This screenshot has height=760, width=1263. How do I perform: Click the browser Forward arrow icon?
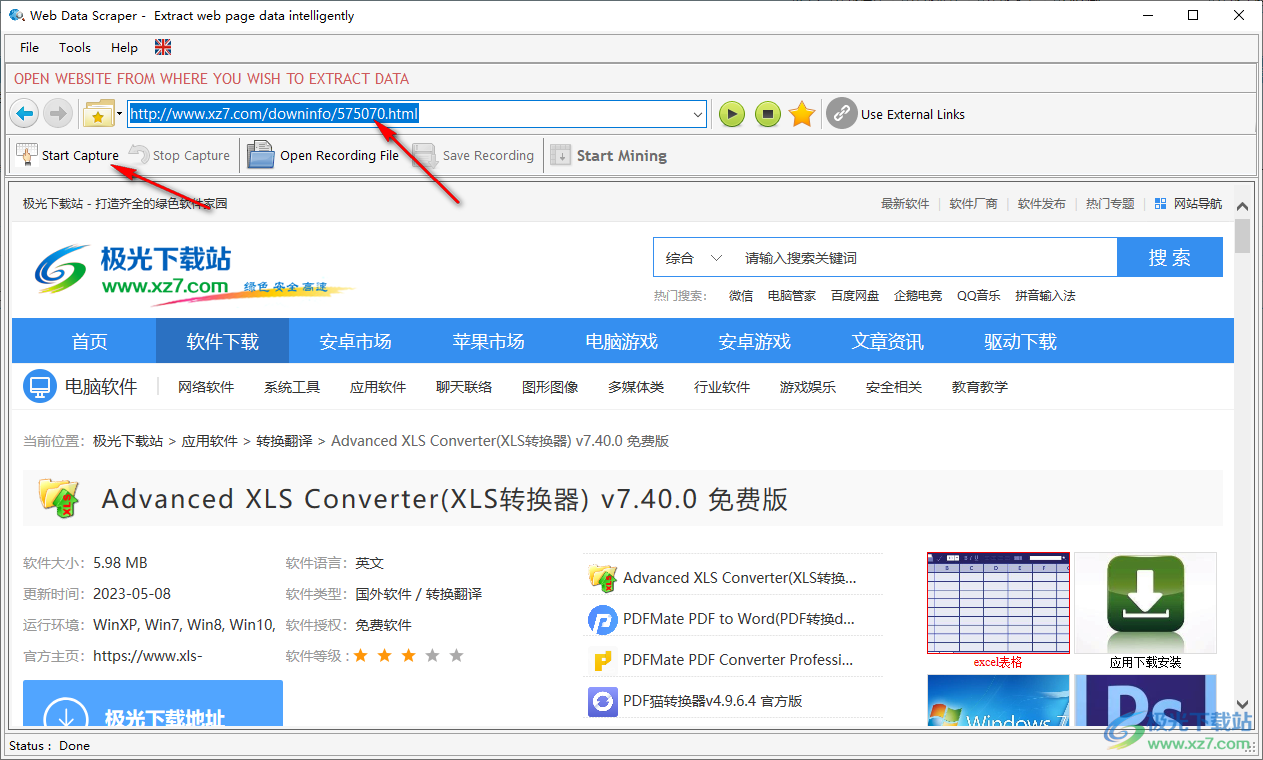point(57,114)
